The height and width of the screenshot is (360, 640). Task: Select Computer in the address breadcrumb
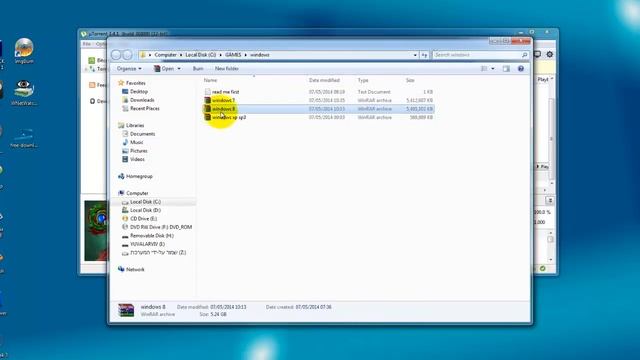(165, 55)
